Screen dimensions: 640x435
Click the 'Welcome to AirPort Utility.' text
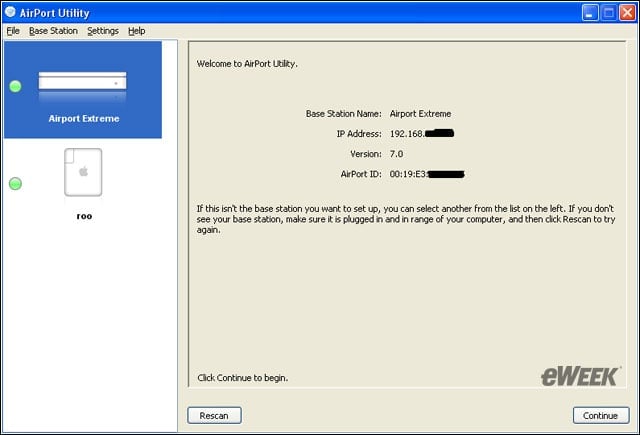click(247, 64)
